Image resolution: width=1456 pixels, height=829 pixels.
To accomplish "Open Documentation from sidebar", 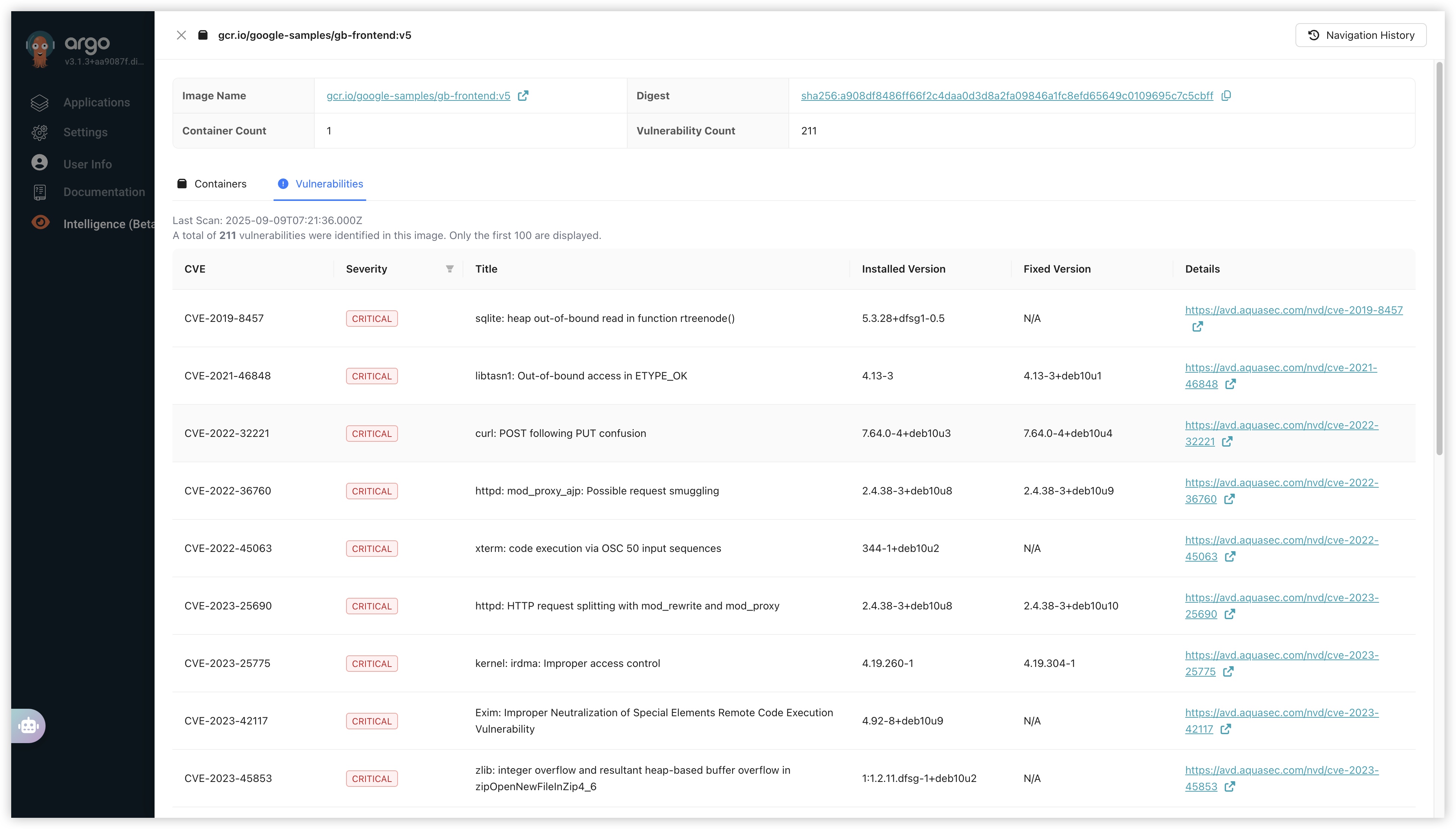I will (103, 192).
